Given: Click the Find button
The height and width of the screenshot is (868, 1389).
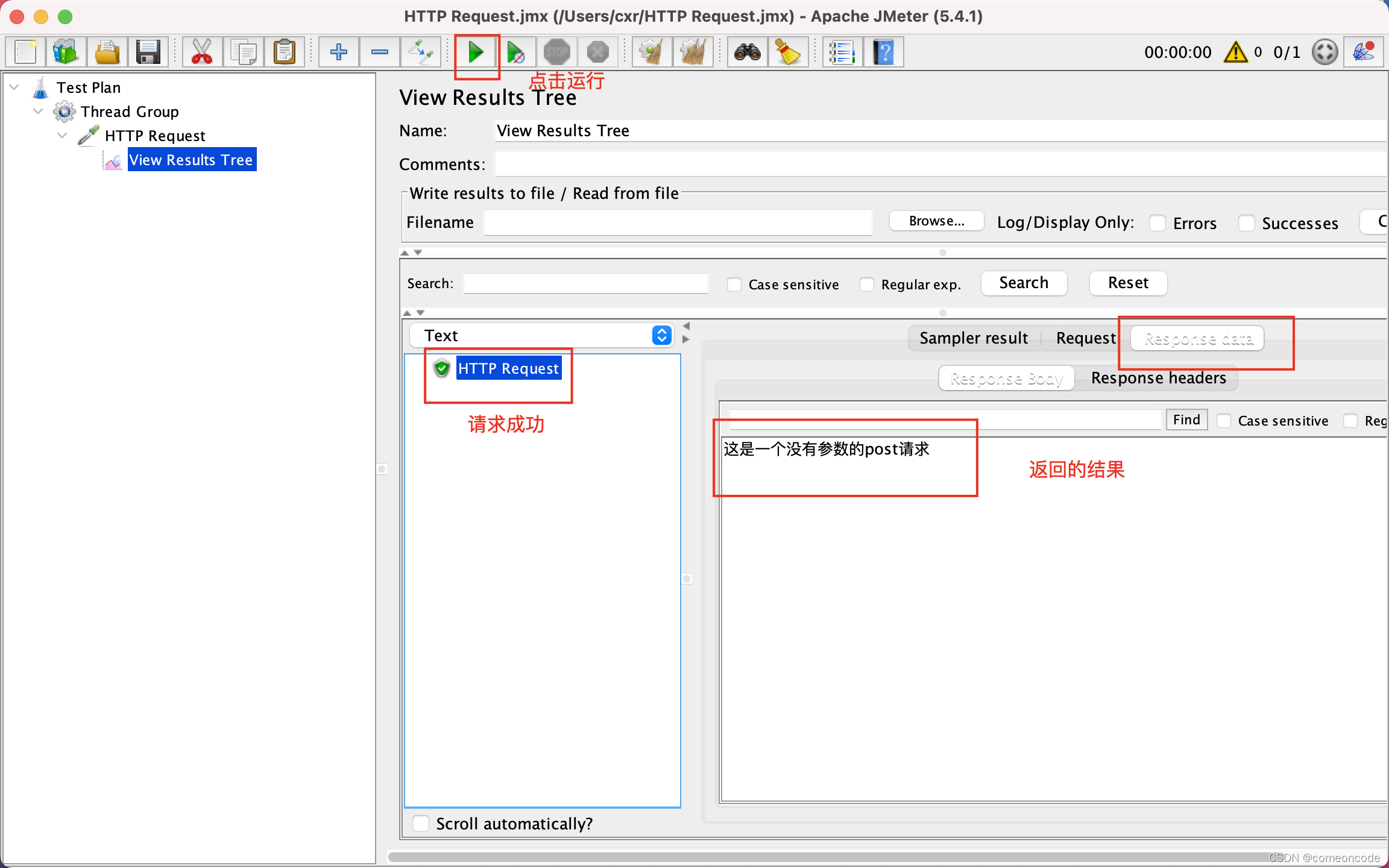Looking at the screenshot, I should click(1186, 420).
